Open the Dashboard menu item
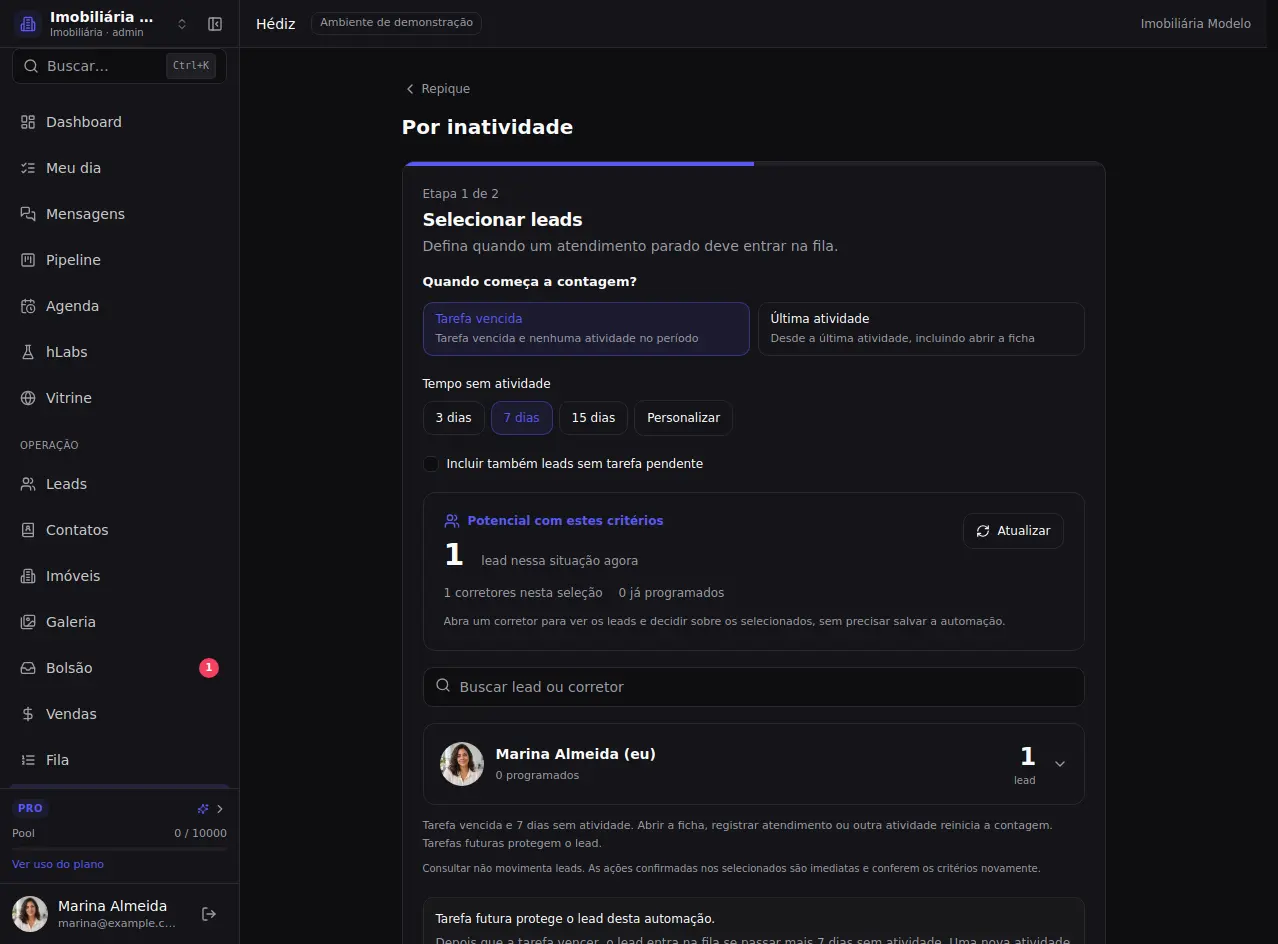The height and width of the screenshot is (944, 1278). 119,122
